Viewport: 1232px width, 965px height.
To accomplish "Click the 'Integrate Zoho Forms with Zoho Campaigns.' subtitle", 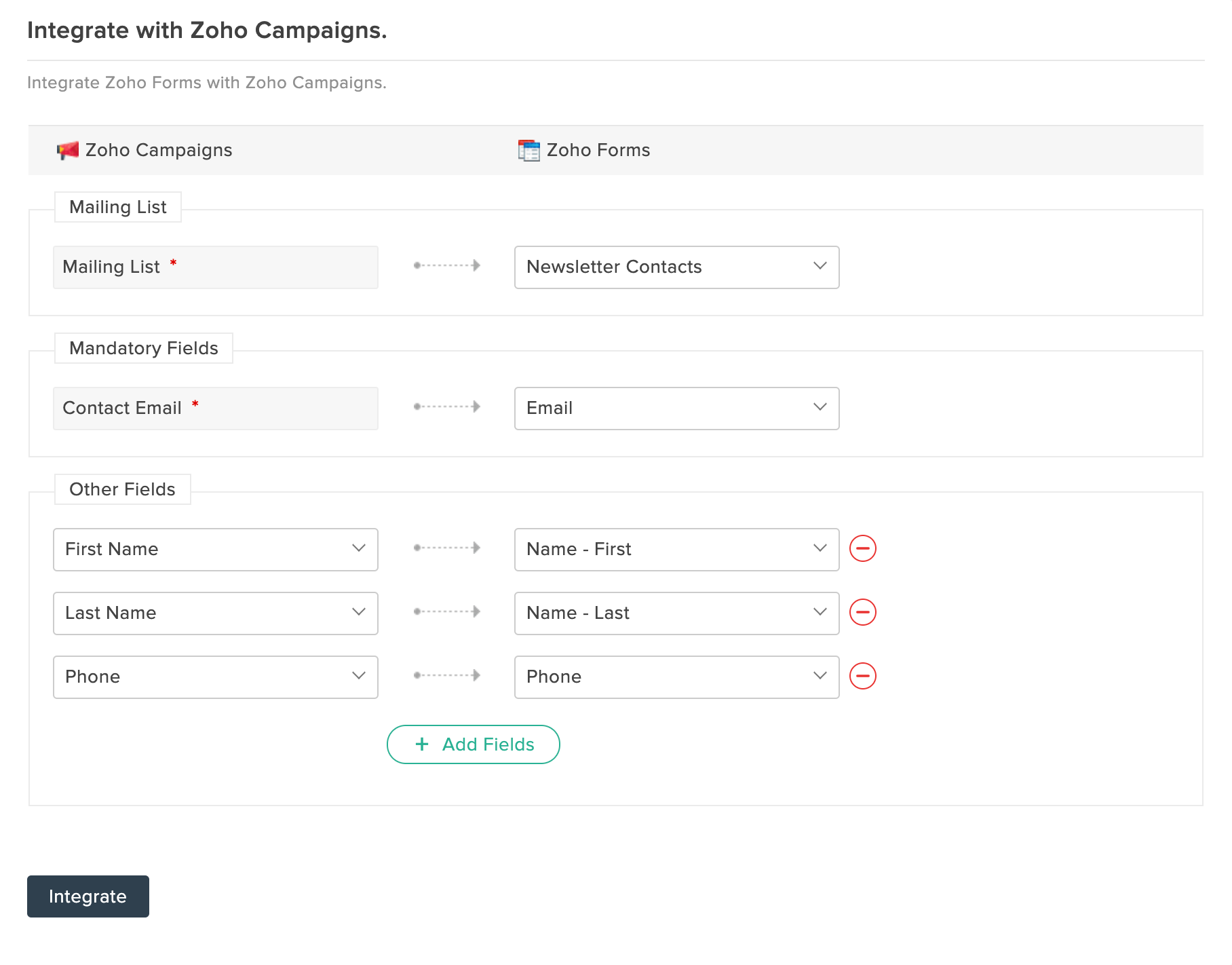I will 207,83.
